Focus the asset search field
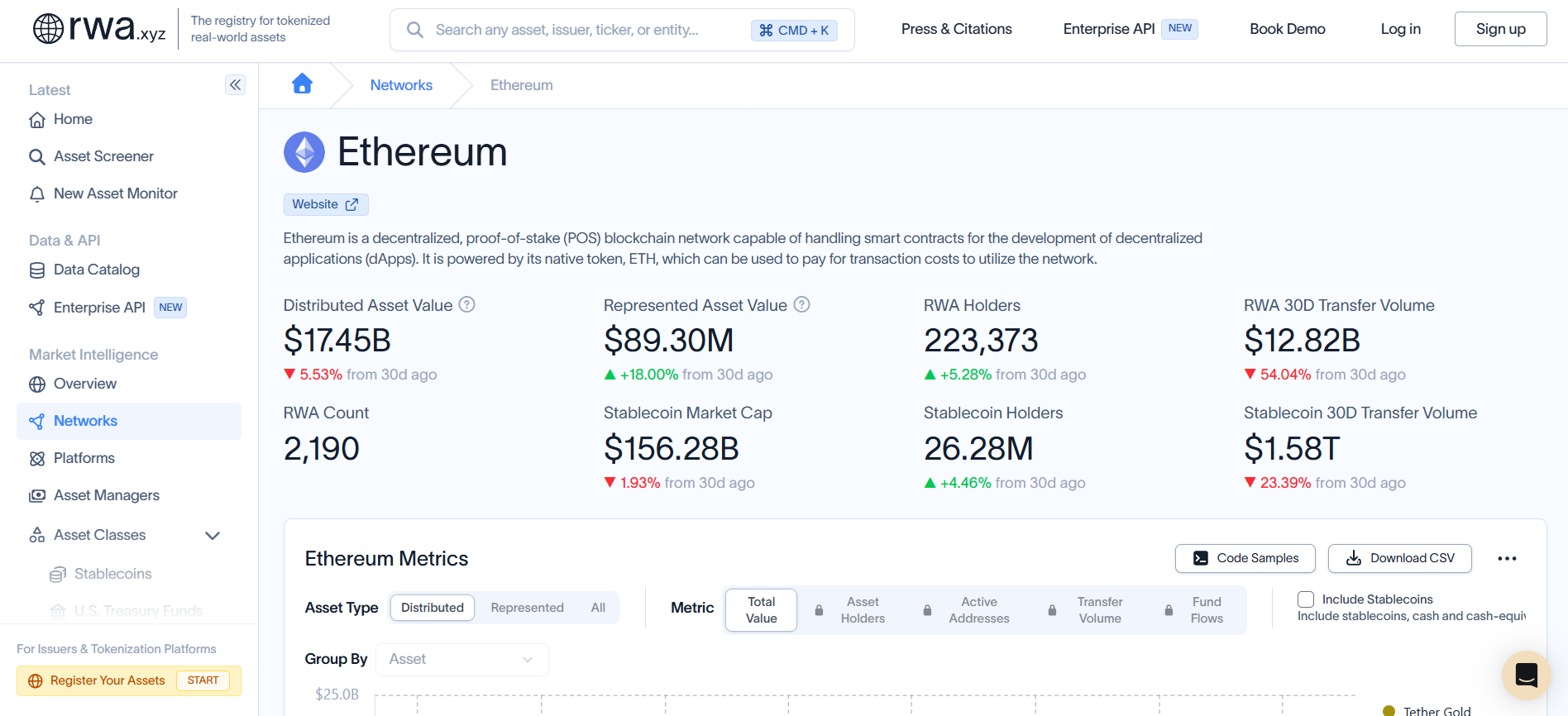Viewport: 1568px width, 716px height. [622, 30]
